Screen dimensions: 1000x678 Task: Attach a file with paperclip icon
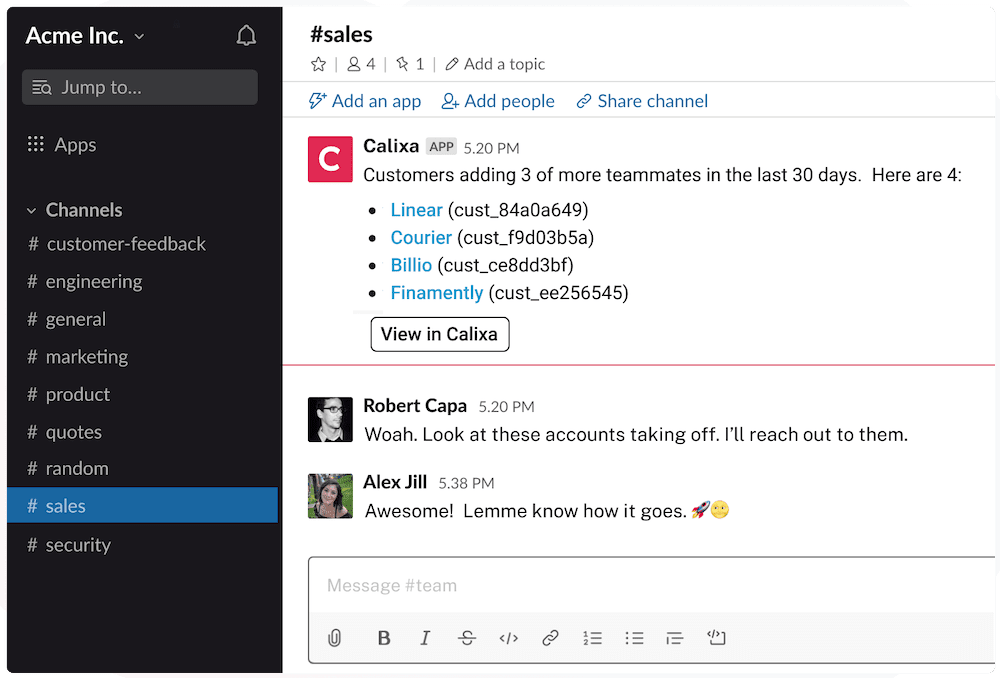[x=335, y=638]
